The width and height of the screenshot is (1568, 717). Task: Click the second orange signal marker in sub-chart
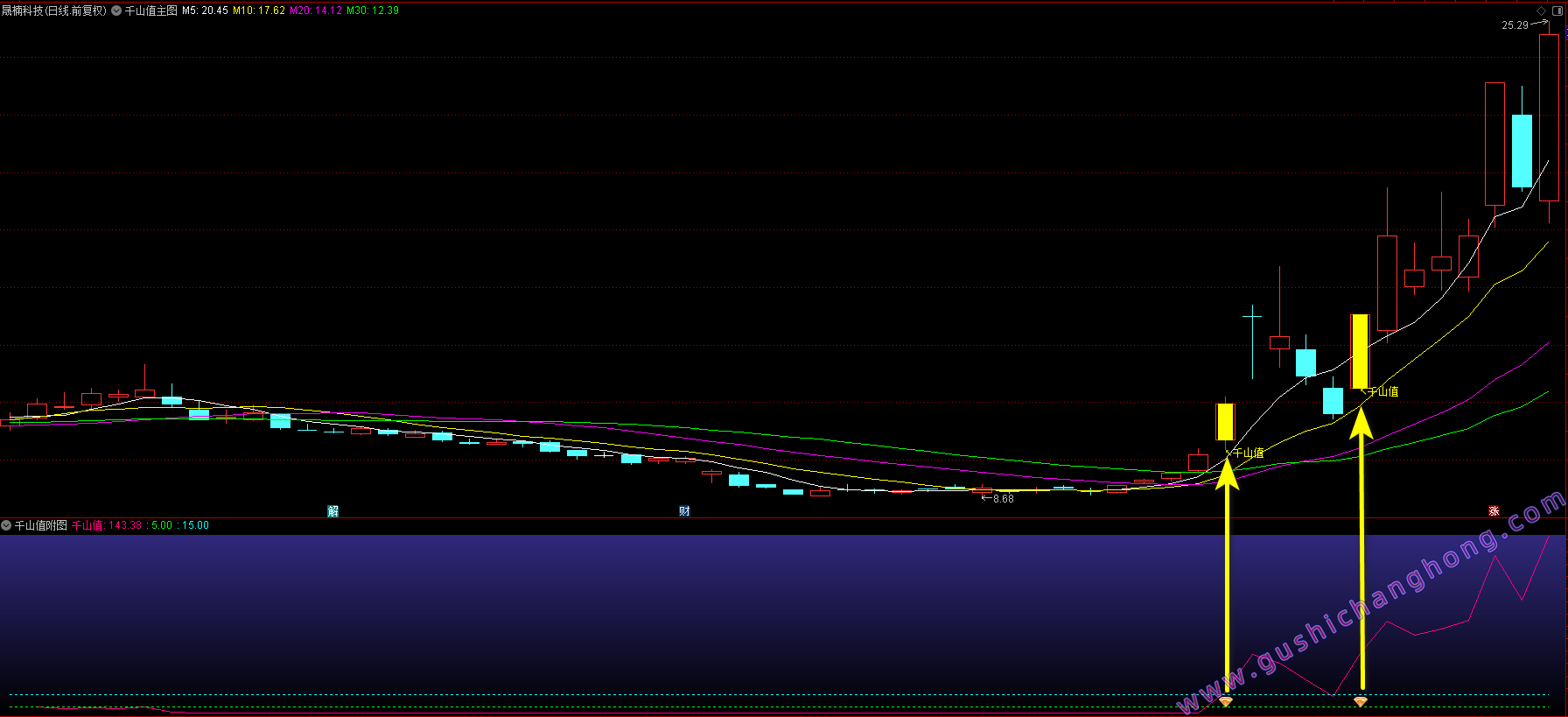coord(1361,702)
